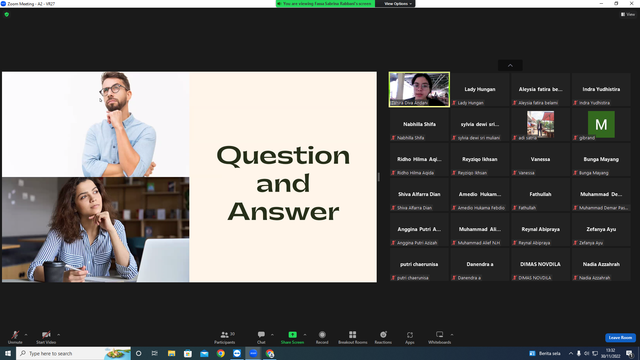Start Video with the camera icon
The height and width of the screenshot is (360, 640).
46,335
